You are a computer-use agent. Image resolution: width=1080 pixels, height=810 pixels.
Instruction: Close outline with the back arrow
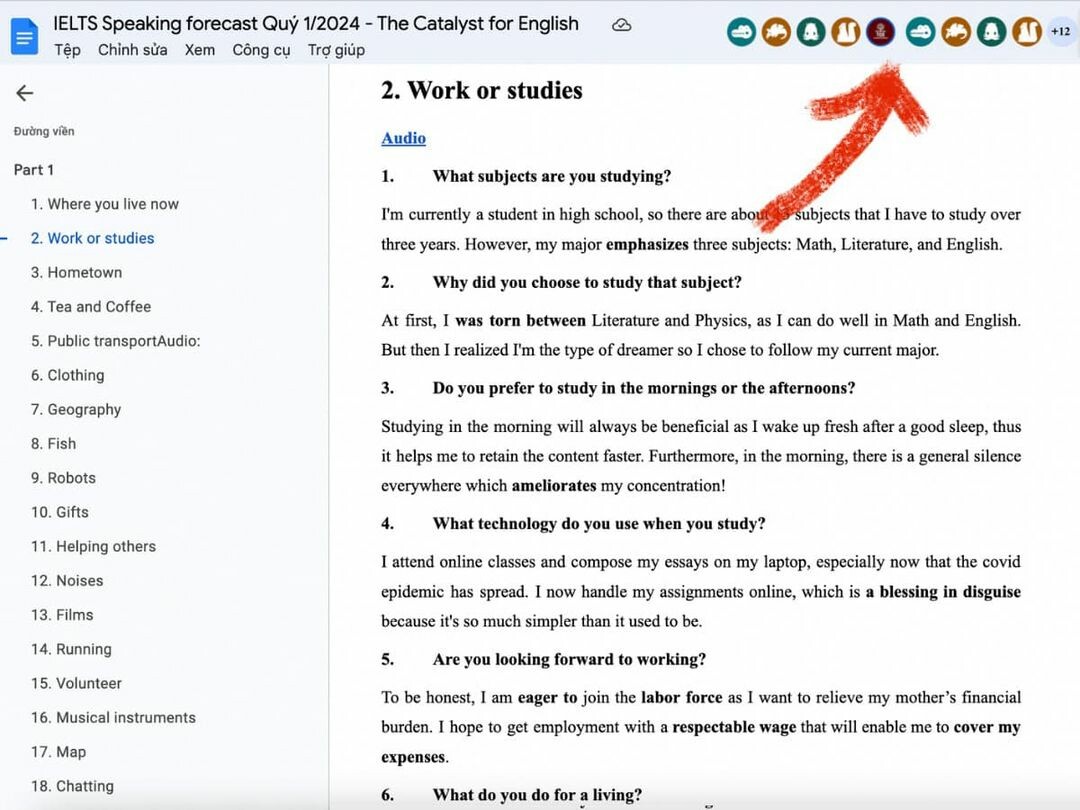[x=25, y=93]
